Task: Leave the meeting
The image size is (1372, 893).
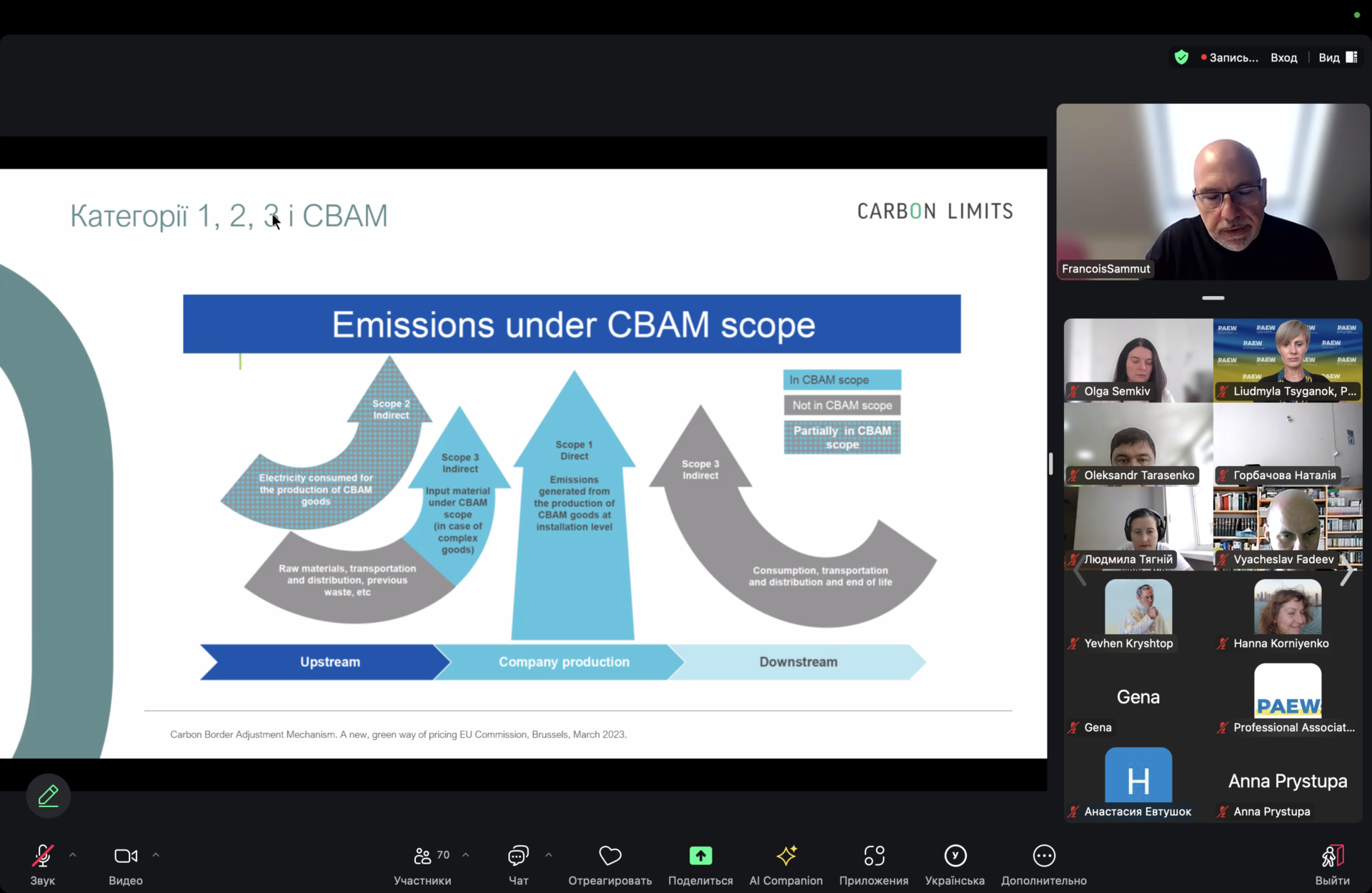Action: 1332,856
